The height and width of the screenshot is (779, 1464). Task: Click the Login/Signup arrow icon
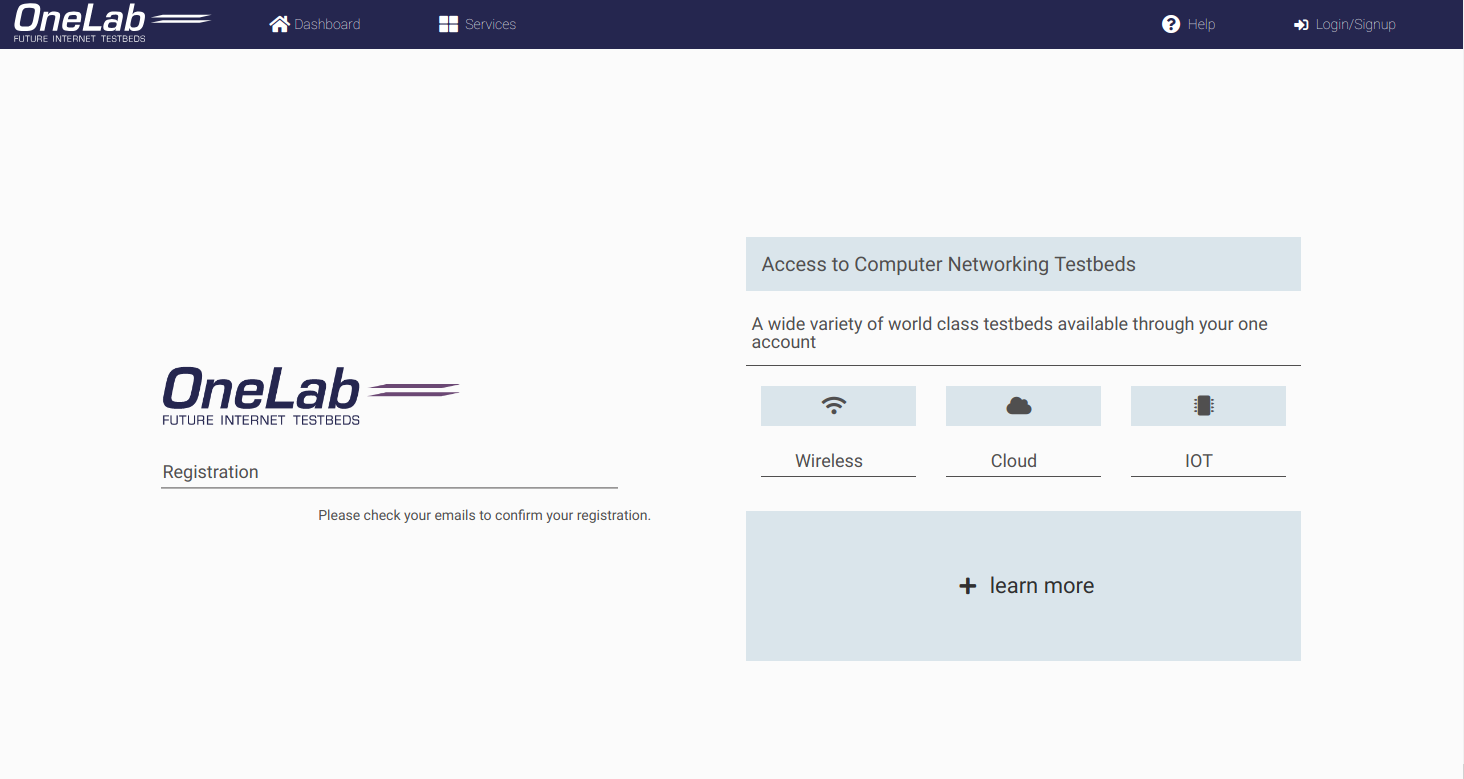pyautogui.click(x=1301, y=25)
